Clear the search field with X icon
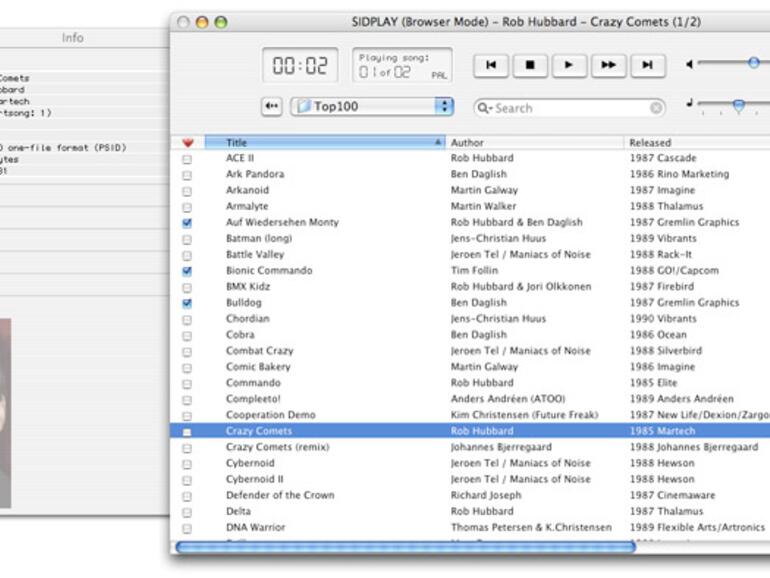The height and width of the screenshot is (578, 770). [656, 108]
